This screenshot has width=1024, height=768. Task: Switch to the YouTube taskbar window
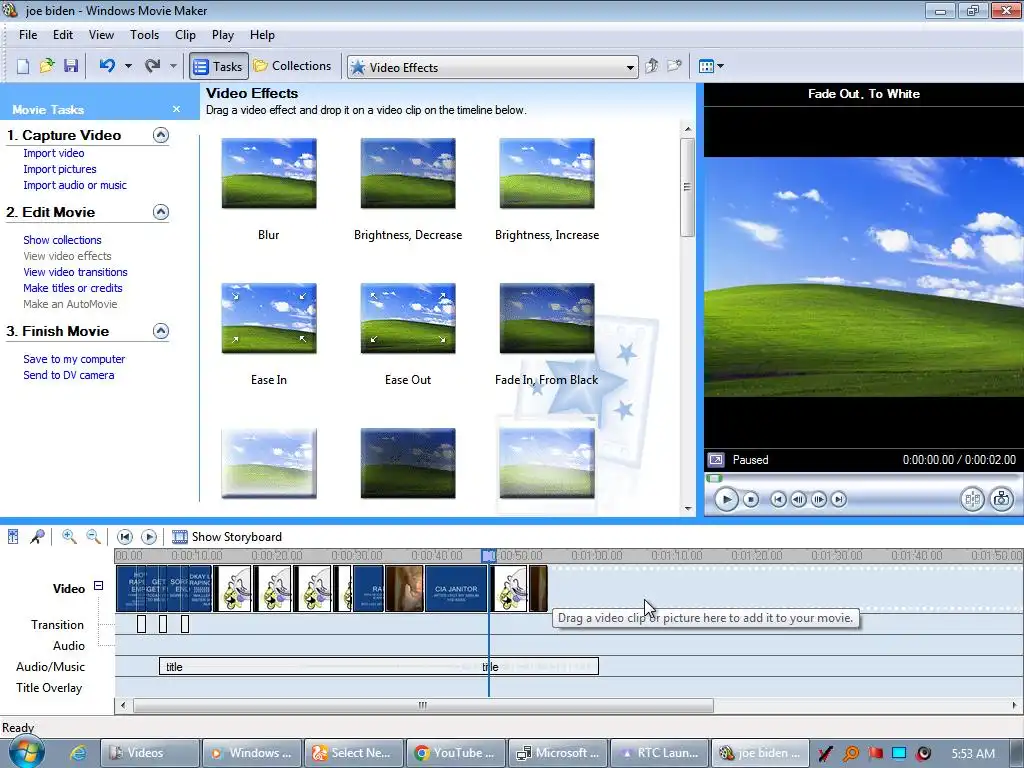(456, 753)
